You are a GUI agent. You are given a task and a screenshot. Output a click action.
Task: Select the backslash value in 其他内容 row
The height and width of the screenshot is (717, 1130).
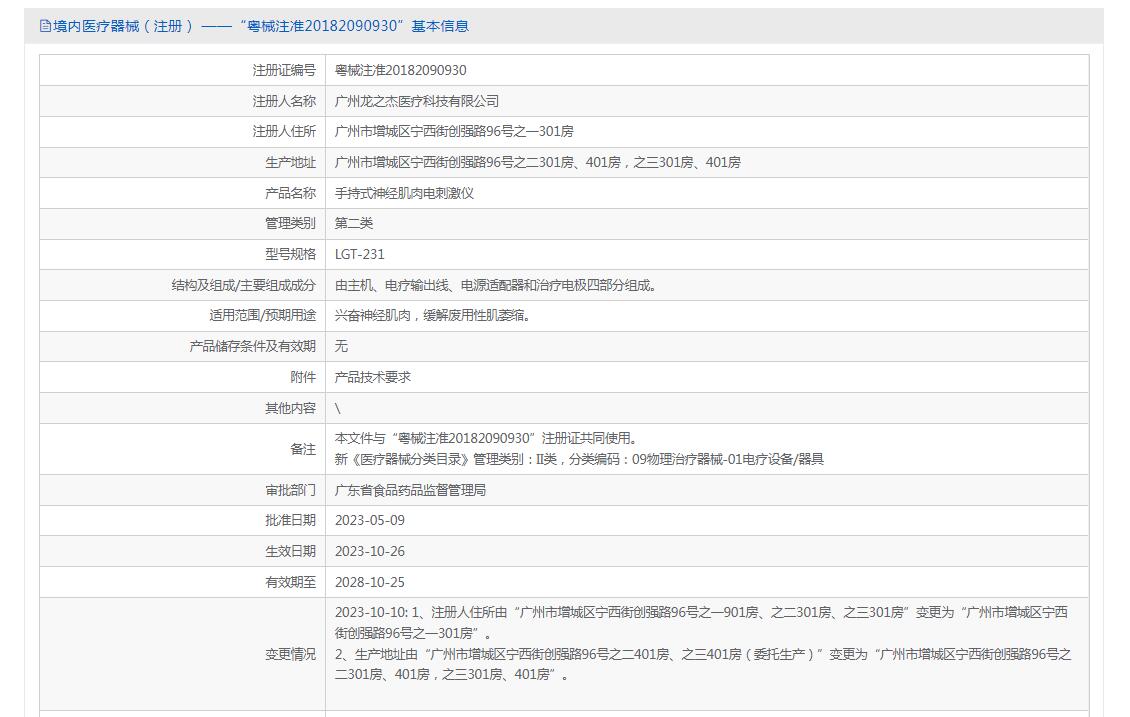pyautogui.click(x=337, y=409)
